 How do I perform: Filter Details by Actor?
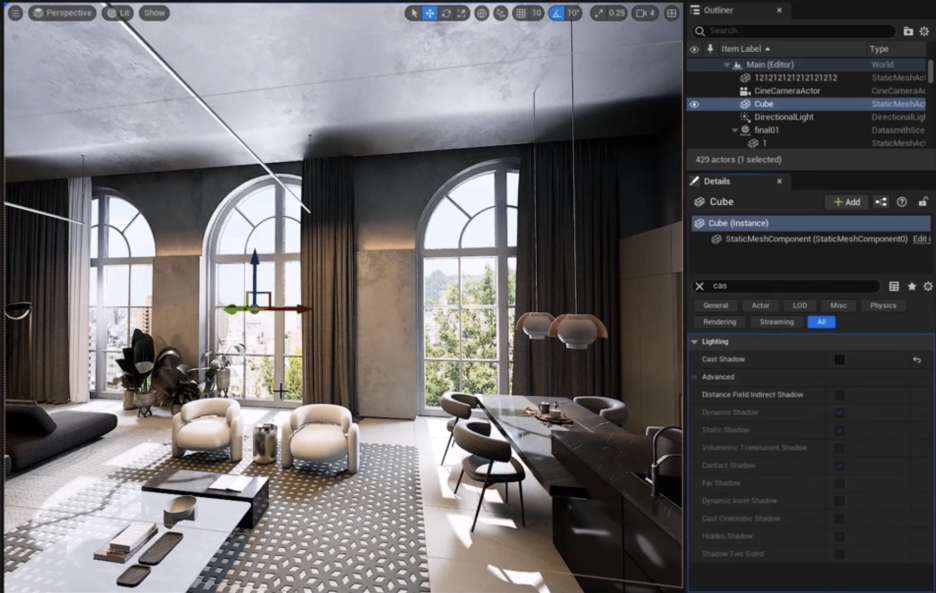[760, 305]
